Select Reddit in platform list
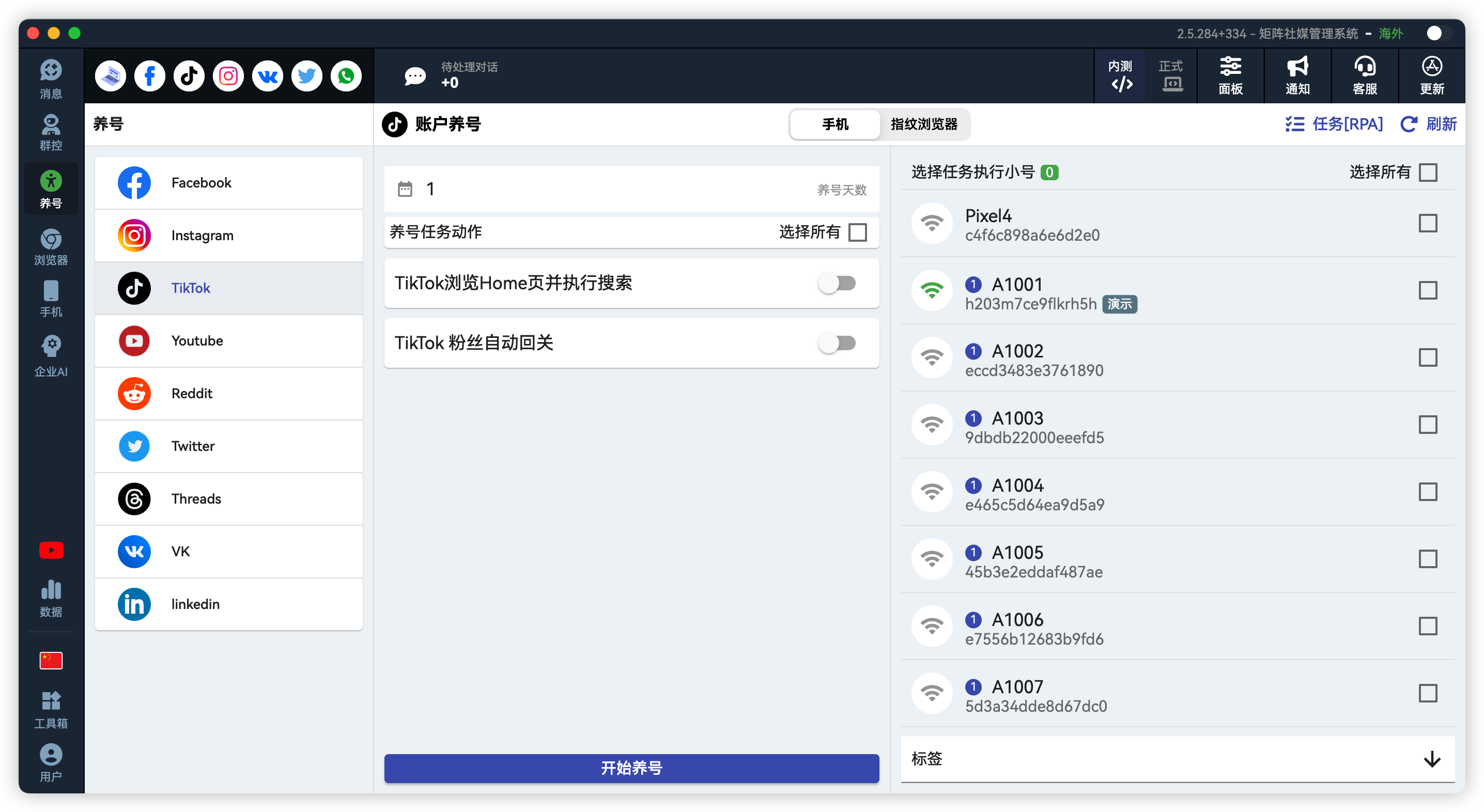 pyautogui.click(x=229, y=393)
